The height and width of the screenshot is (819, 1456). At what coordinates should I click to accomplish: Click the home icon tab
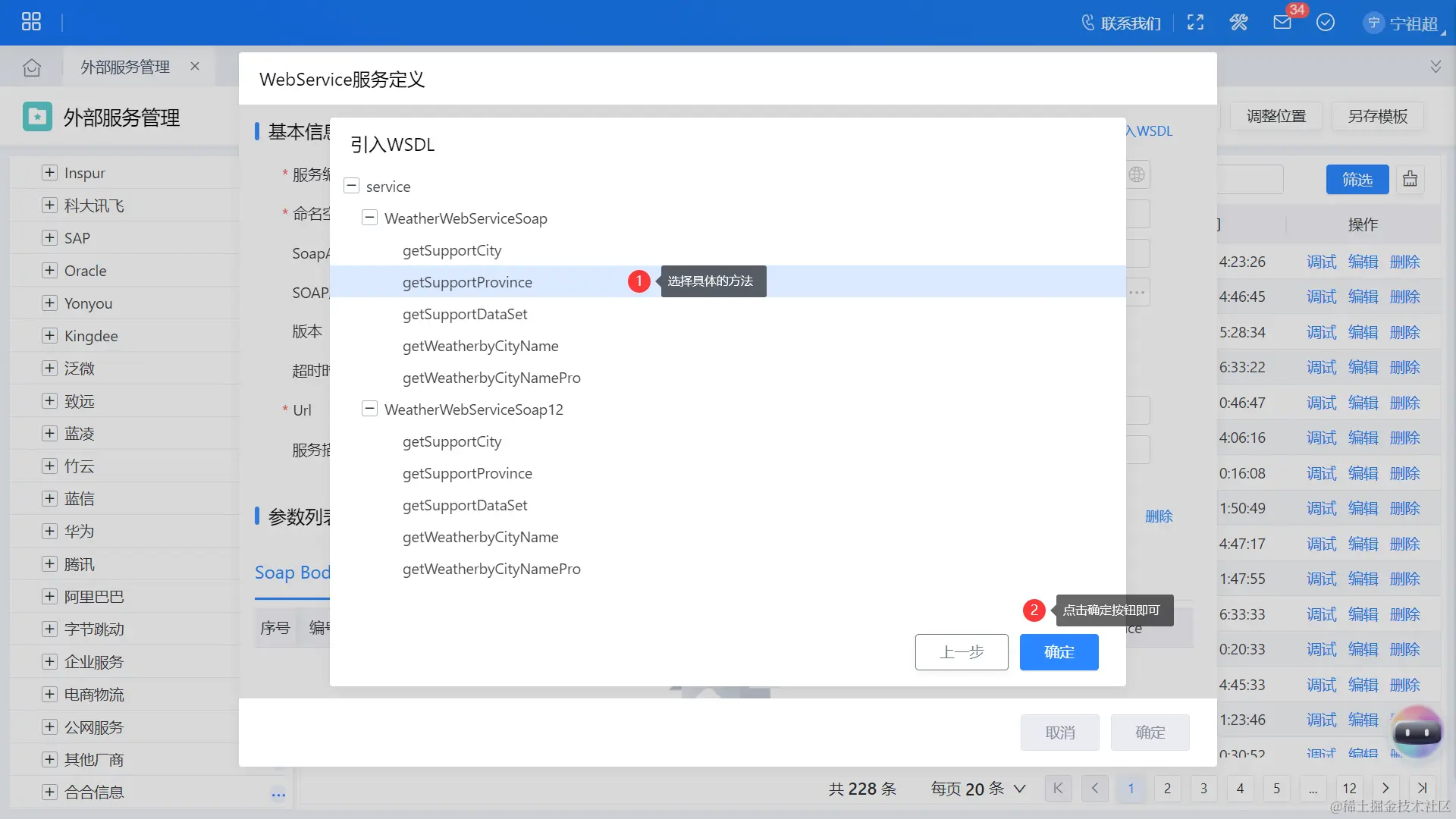(x=32, y=67)
